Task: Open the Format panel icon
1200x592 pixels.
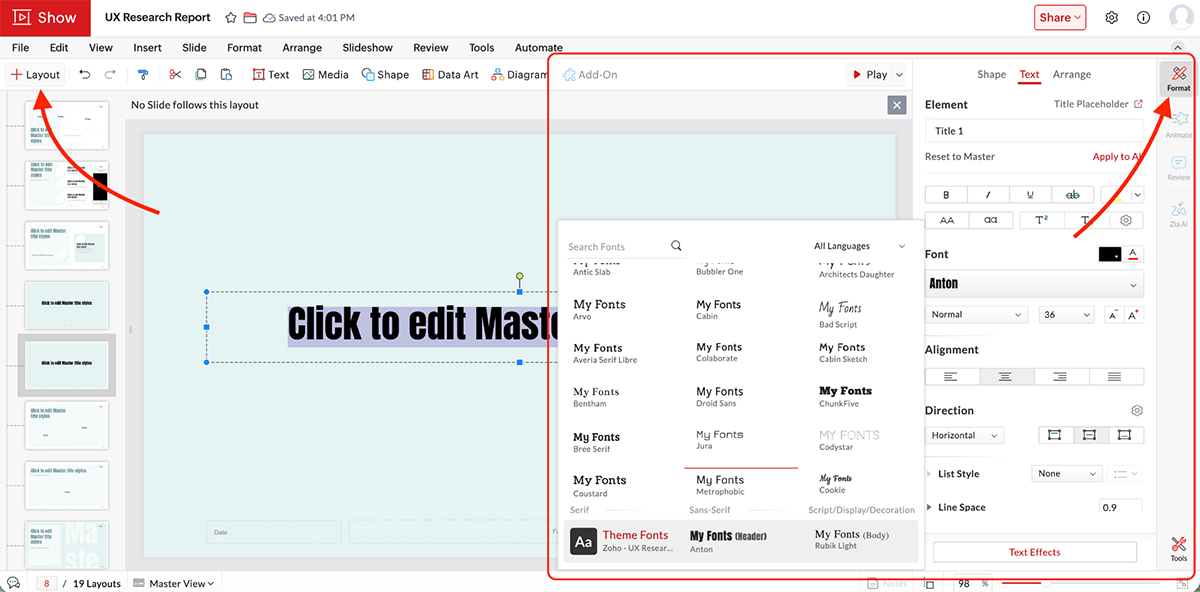Action: 1178,78
